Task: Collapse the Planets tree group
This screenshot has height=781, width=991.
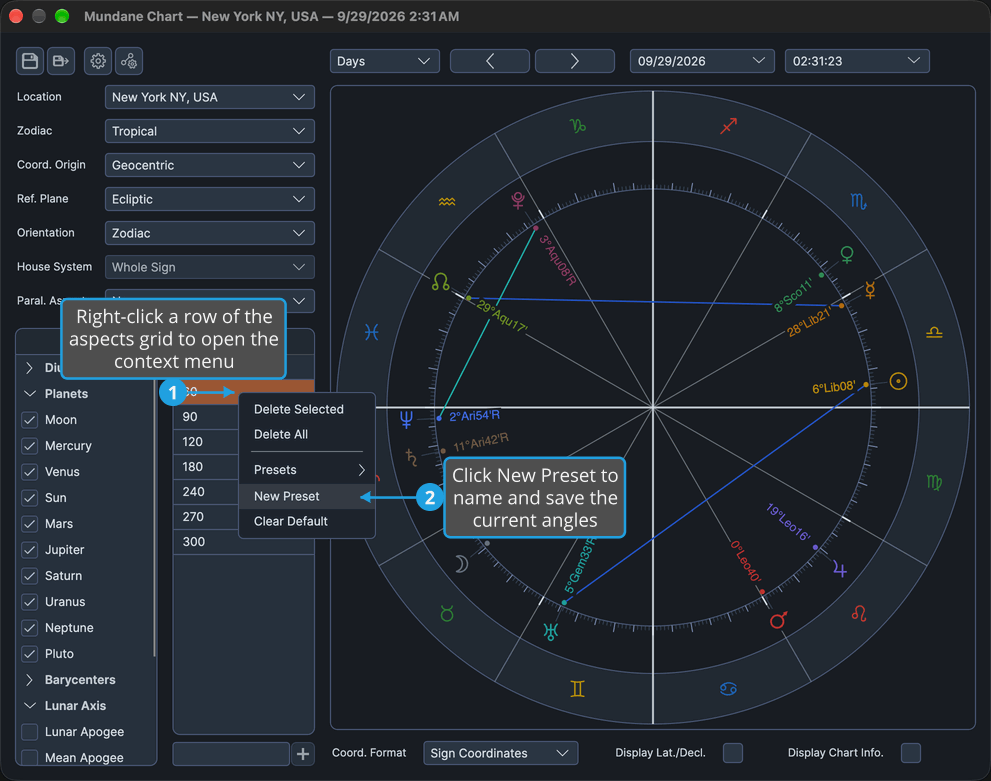Action: 30,394
